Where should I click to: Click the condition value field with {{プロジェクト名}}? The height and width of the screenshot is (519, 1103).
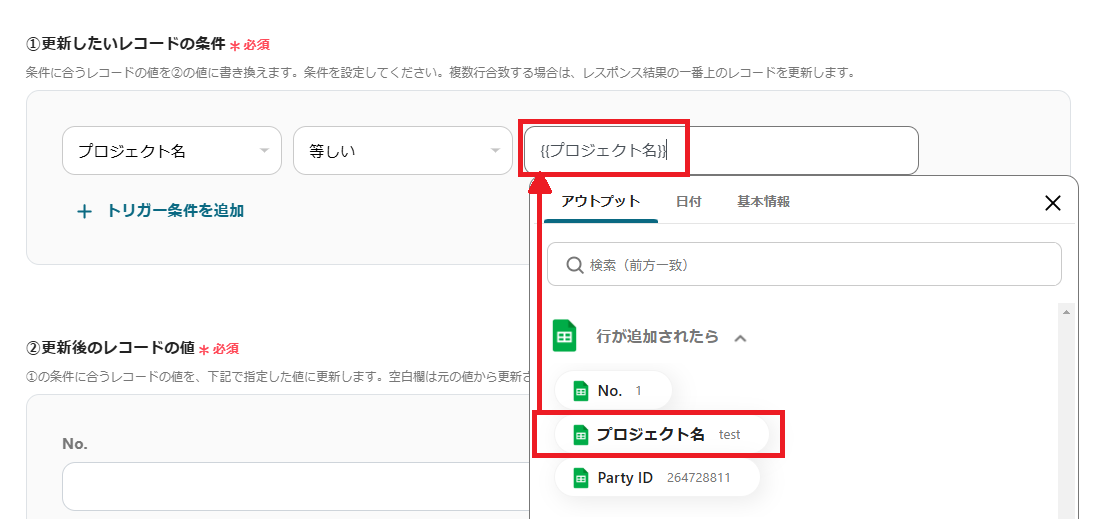720,151
